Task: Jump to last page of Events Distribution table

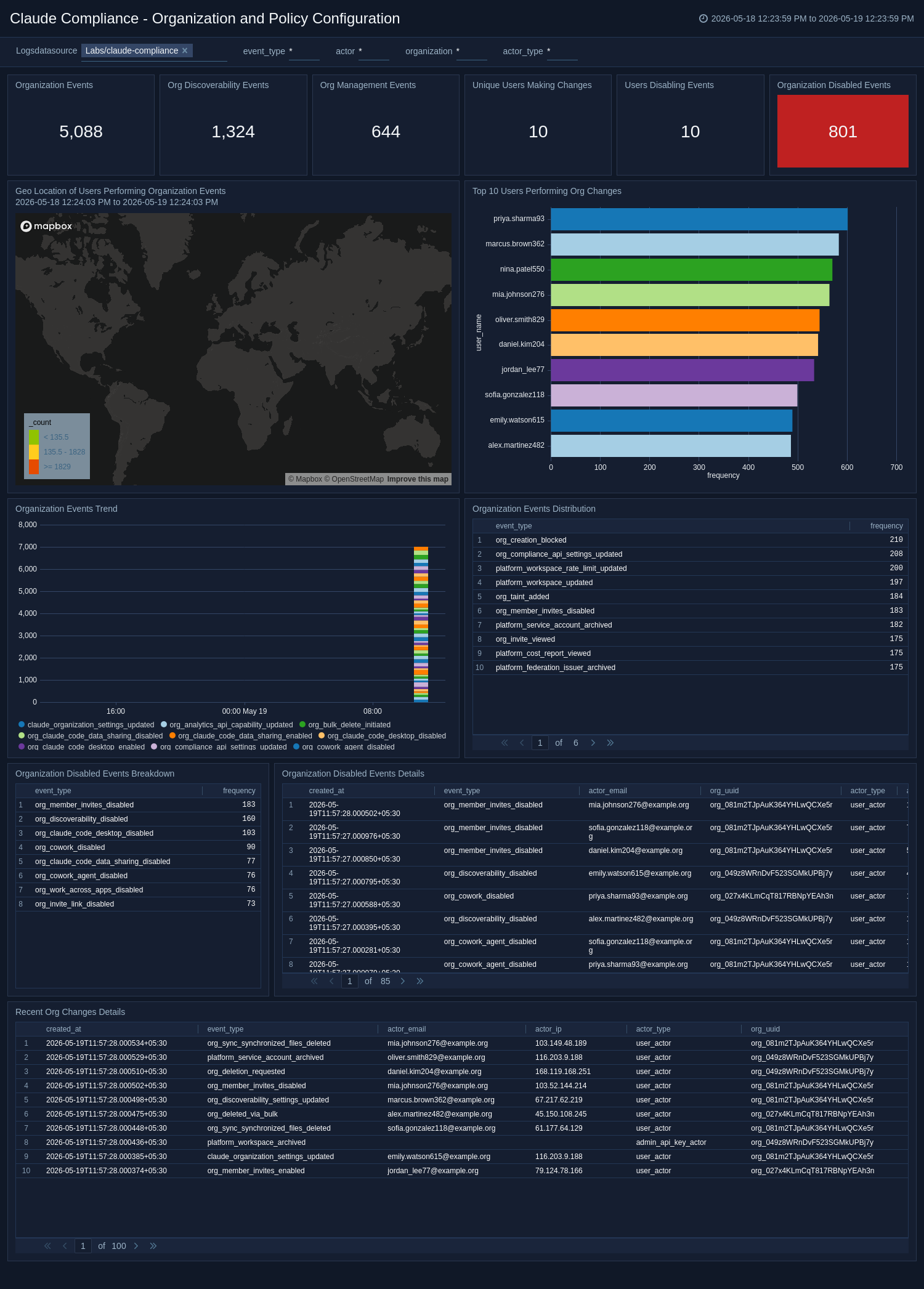Action: (610, 743)
